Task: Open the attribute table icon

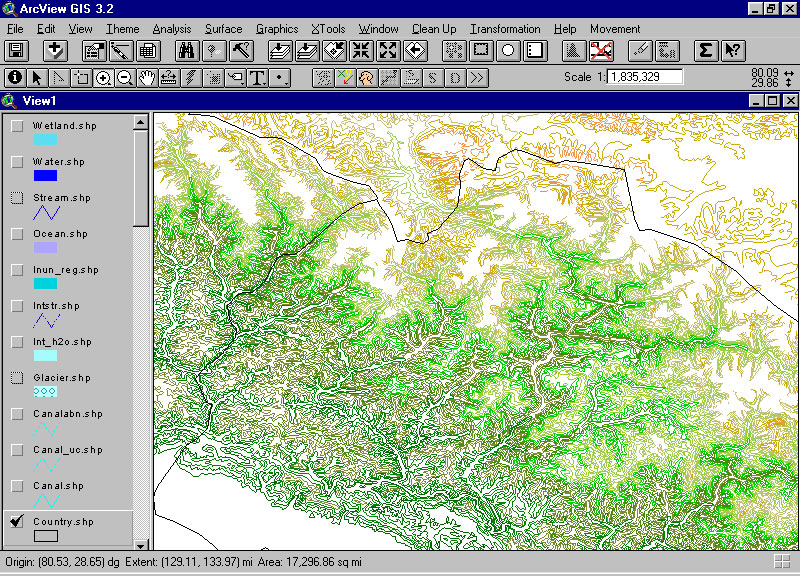Action: coord(148,50)
